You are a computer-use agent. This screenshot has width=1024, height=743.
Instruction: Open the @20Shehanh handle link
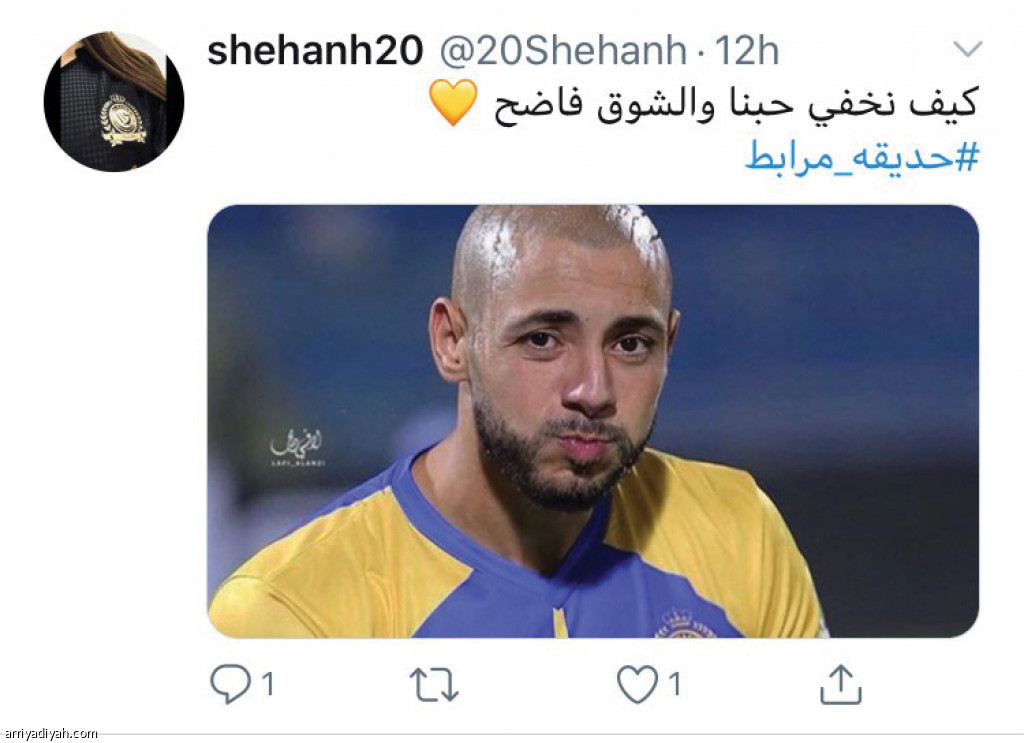click(x=563, y=50)
